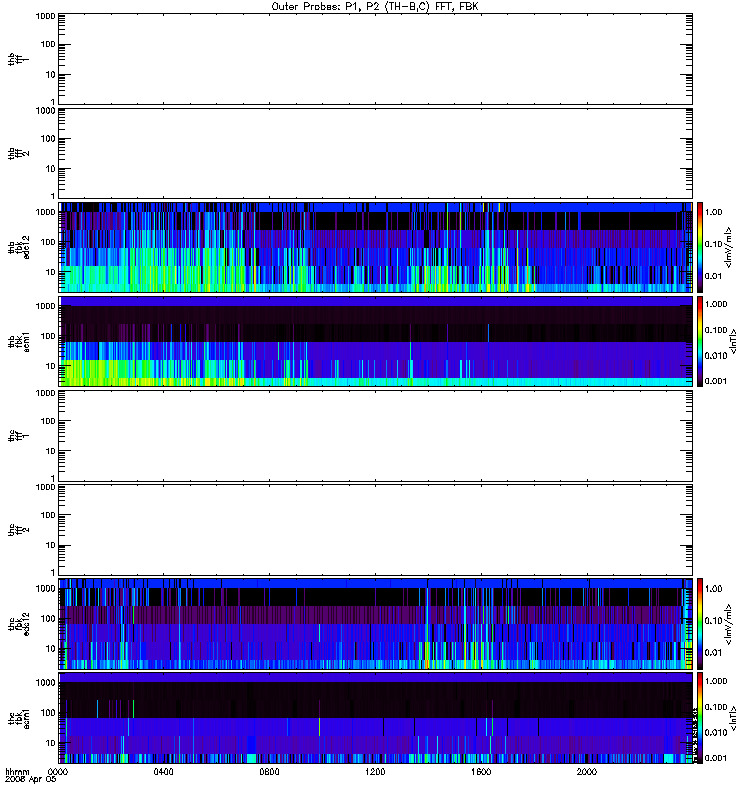
Task: Click the '100' tick on thc fbk edc12 axis
Action: click(48, 618)
